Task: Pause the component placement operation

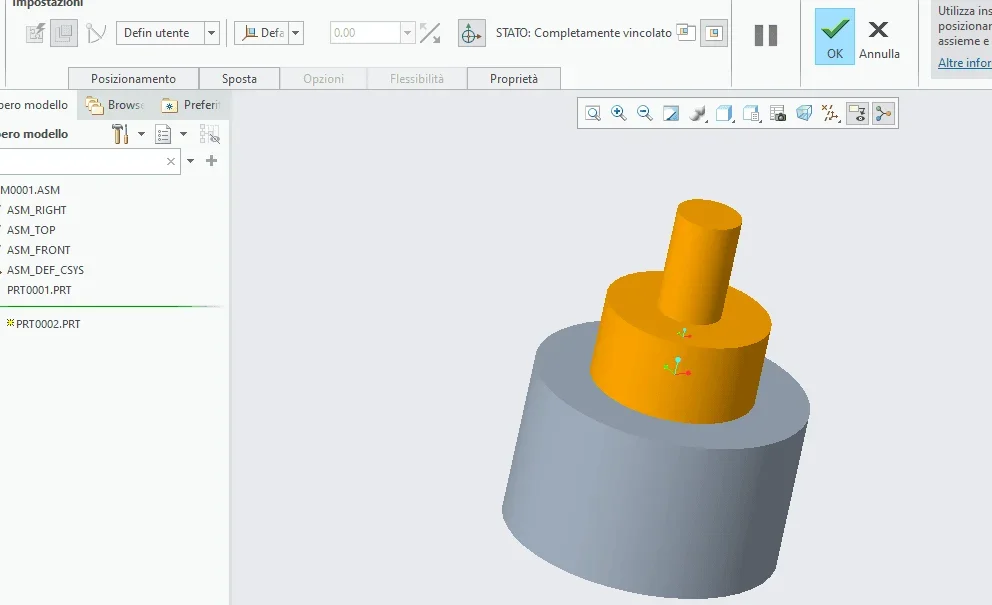Action: 766,35
